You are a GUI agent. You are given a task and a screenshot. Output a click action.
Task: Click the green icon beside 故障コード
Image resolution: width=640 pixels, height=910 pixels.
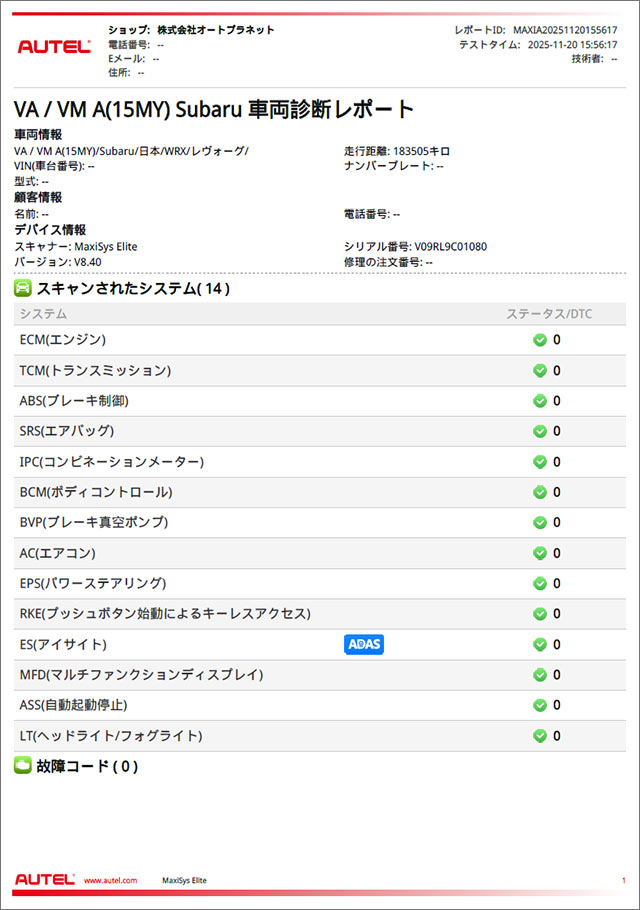click(x=23, y=765)
